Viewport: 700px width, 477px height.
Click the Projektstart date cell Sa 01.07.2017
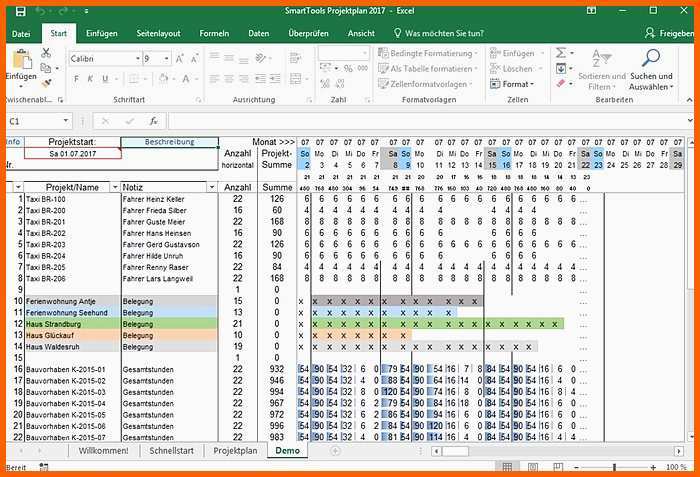point(72,153)
